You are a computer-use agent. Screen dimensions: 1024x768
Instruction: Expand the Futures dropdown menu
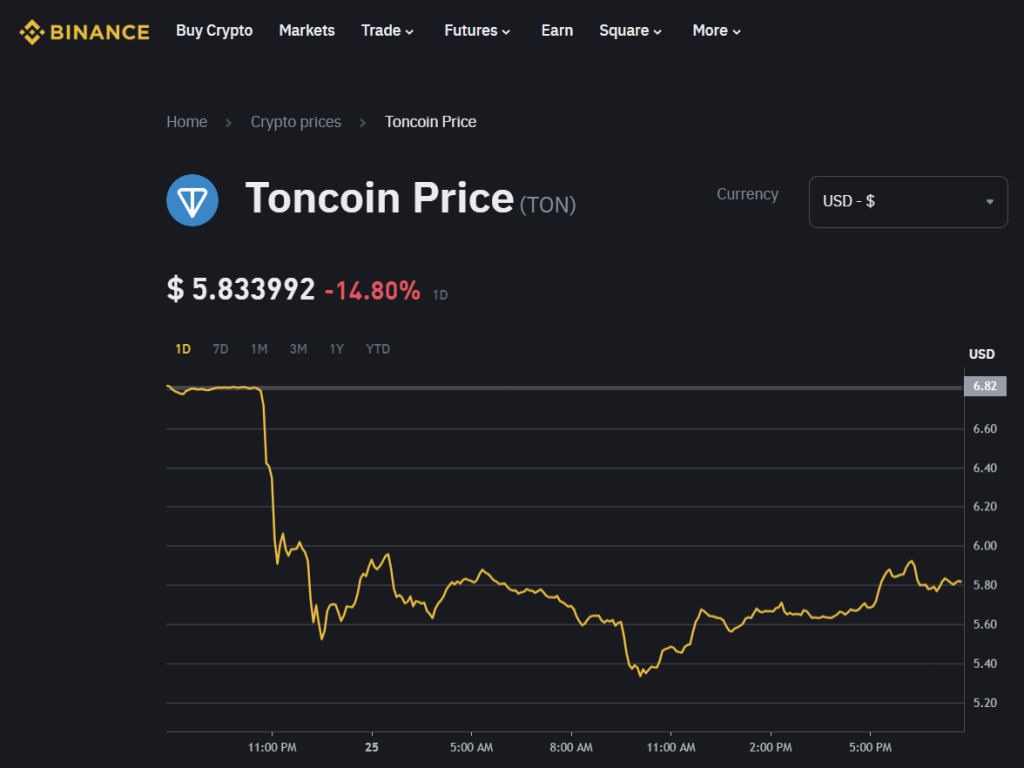(477, 31)
